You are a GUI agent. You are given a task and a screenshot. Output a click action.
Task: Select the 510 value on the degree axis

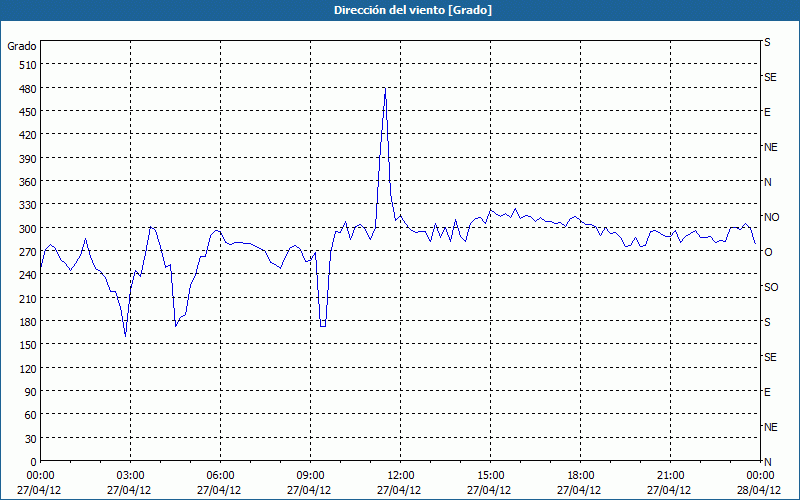coord(29,65)
